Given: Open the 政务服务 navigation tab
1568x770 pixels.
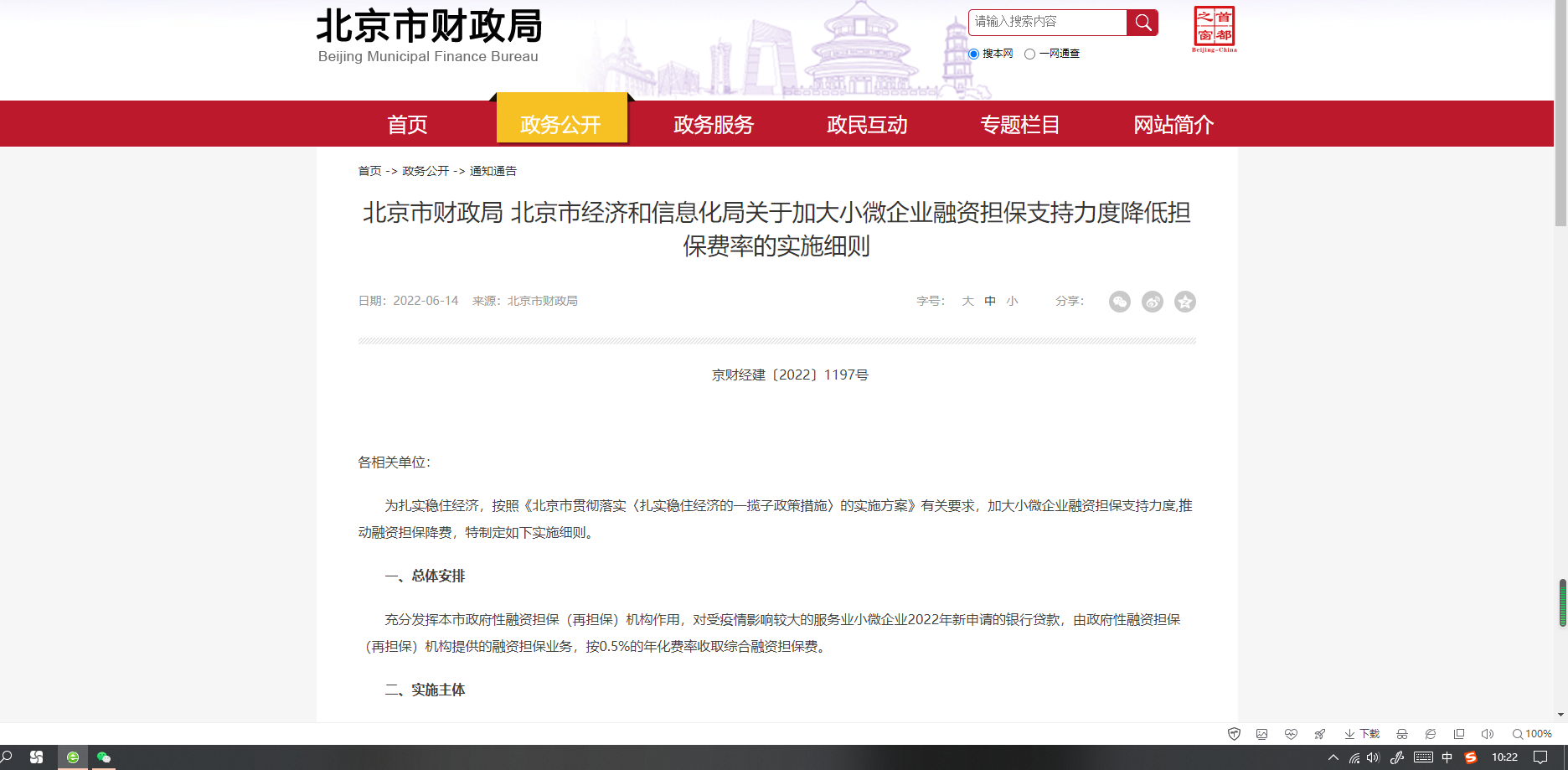Looking at the screenshot, I should tap(714, 125).
